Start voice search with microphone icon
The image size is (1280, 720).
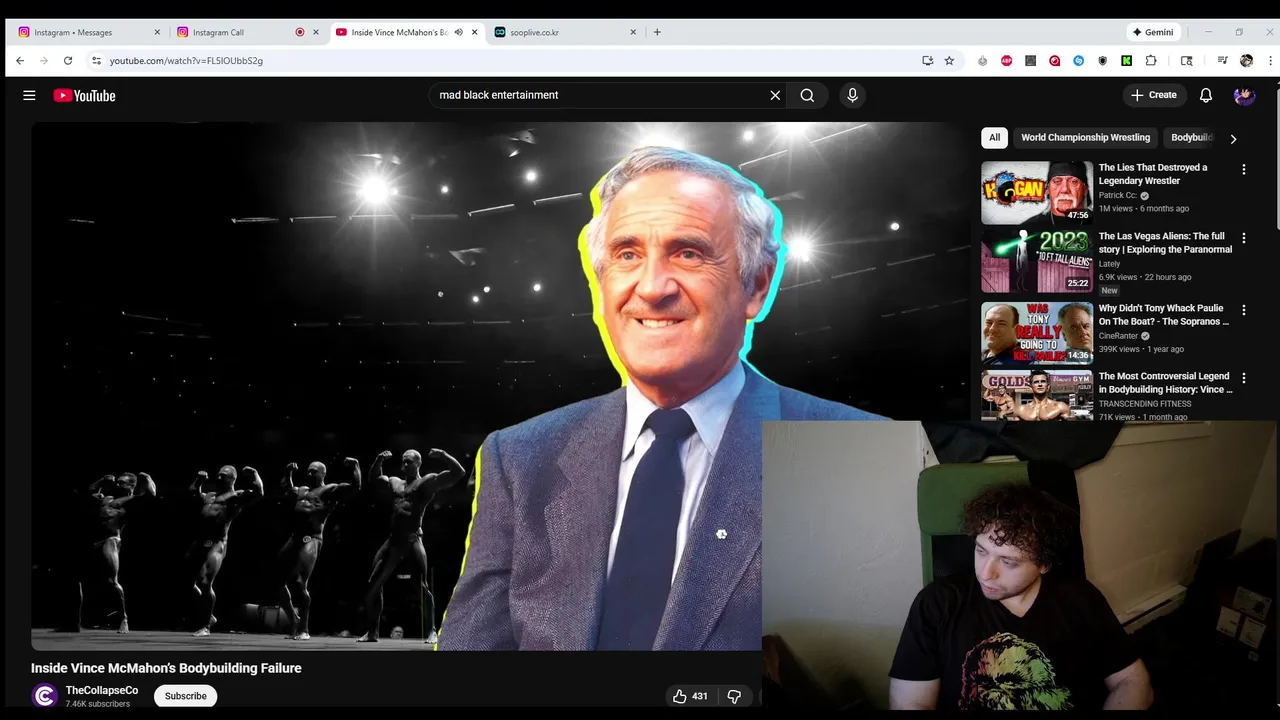click(852, 95)
